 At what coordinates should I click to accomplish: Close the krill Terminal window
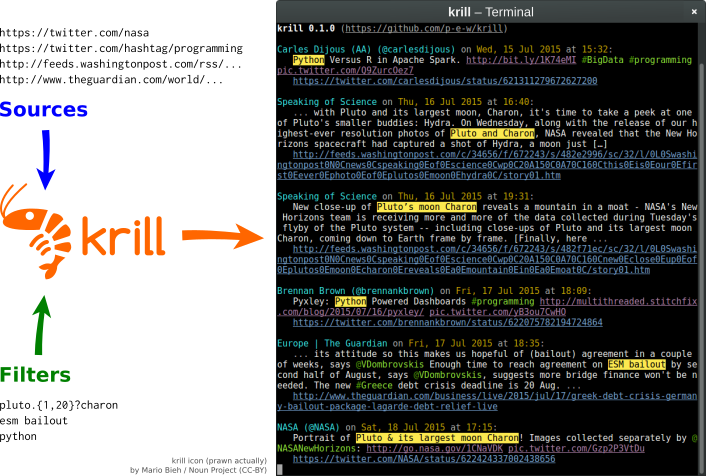coord(694,12)
